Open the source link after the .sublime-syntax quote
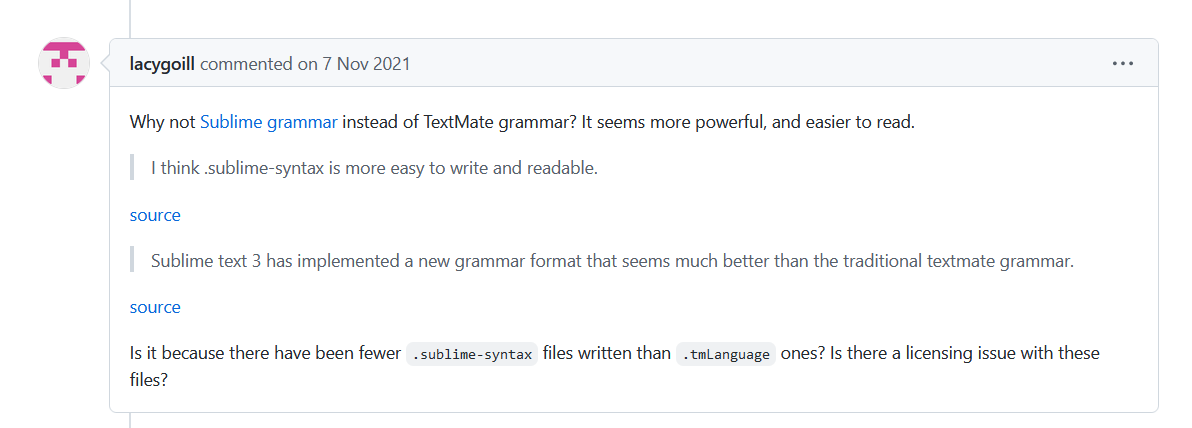1192x428 pixels. [155, 215]
